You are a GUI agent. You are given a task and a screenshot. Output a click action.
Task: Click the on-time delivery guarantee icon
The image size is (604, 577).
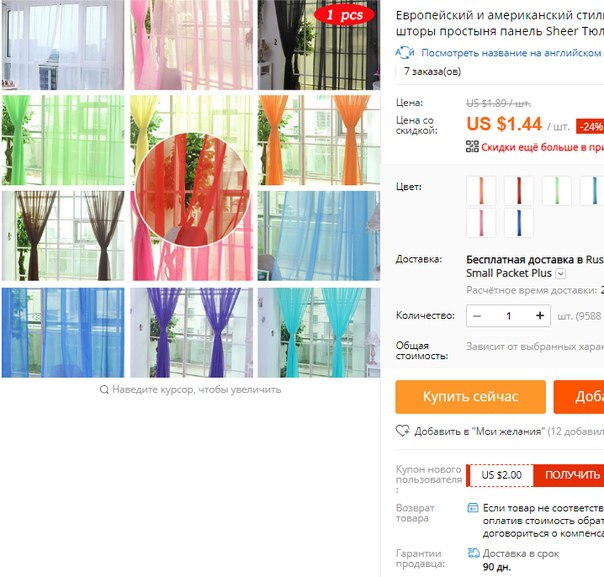pyautogui.click(x=473, y=553)
